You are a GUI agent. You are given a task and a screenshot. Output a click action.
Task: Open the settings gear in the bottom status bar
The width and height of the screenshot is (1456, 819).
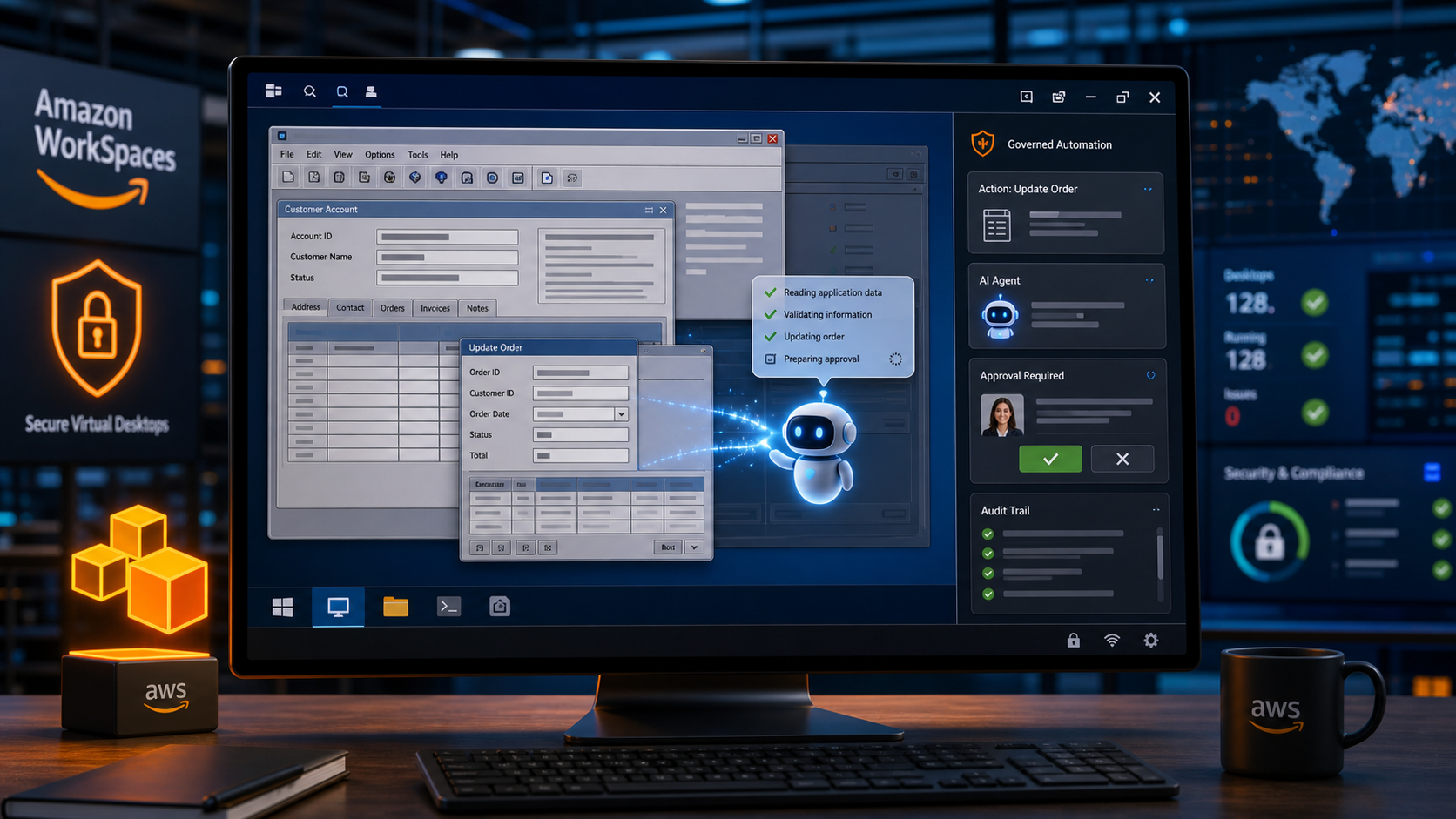1151,640
